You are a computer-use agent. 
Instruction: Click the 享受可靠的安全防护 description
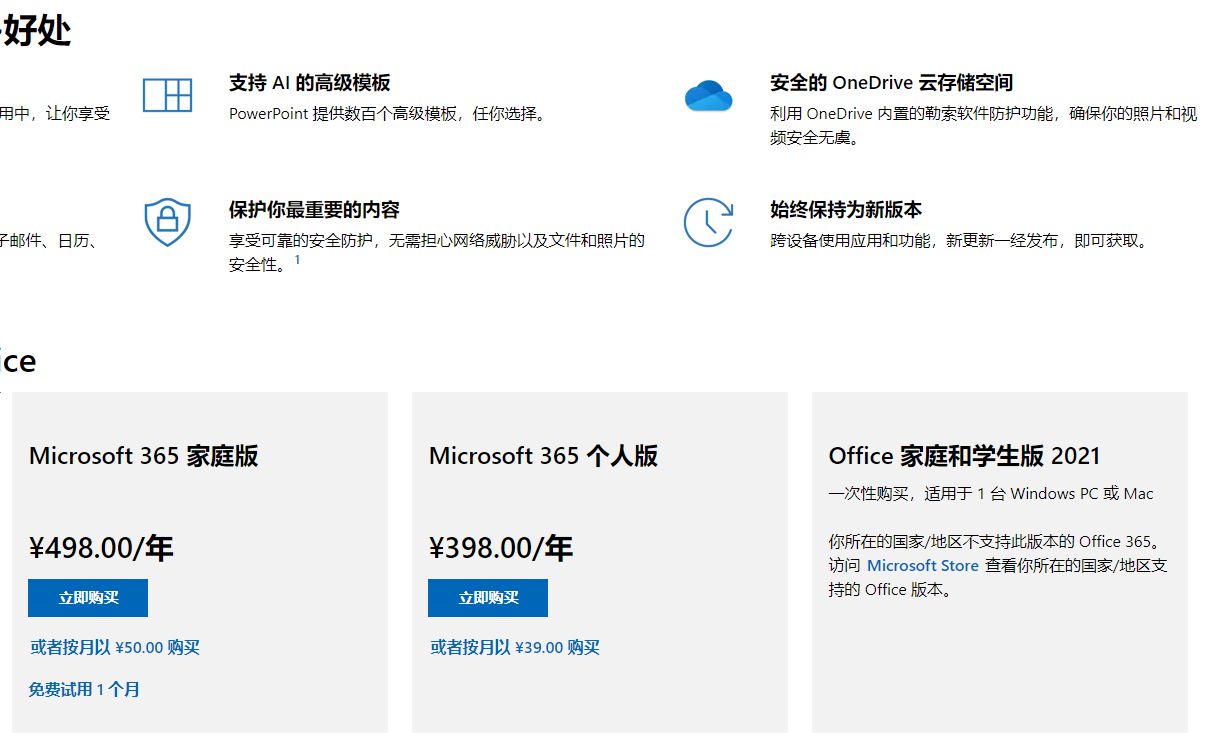(437, 253)
